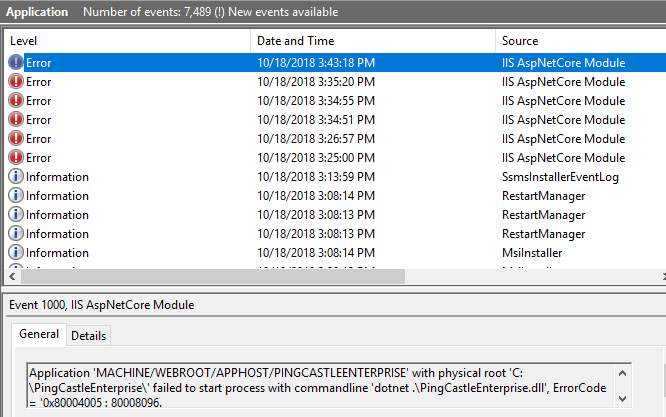Click 'Event 1000, IIS AspNetCore Module' heading
The height and width of the screenshot is (417, 666).
pyautogui.click(x=102, y=305)
